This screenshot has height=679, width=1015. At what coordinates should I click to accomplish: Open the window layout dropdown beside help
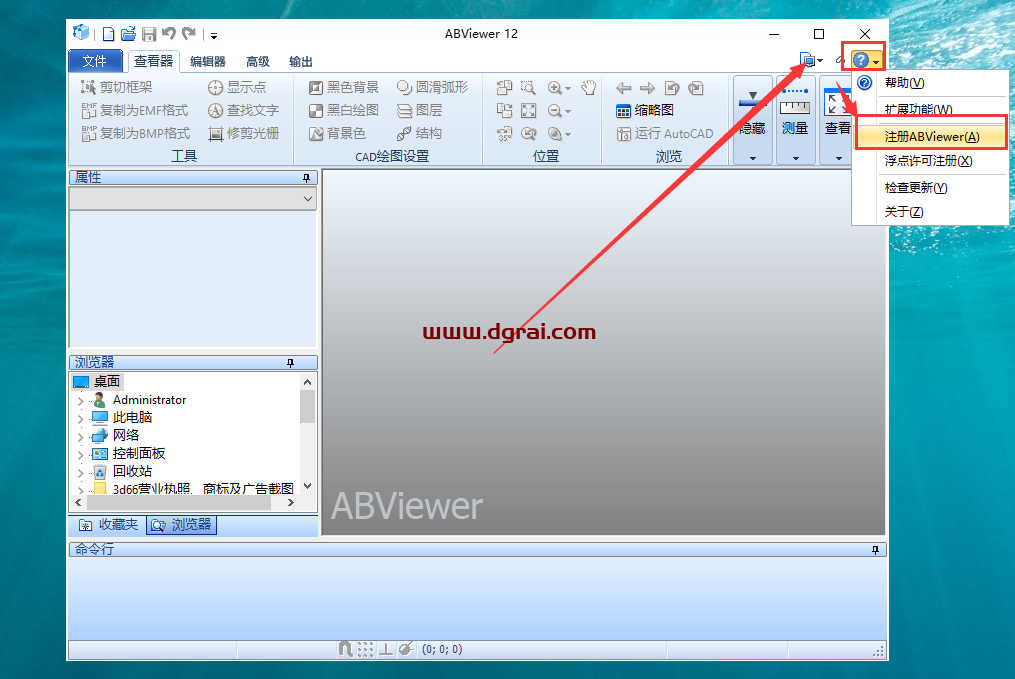click(811, 60)
